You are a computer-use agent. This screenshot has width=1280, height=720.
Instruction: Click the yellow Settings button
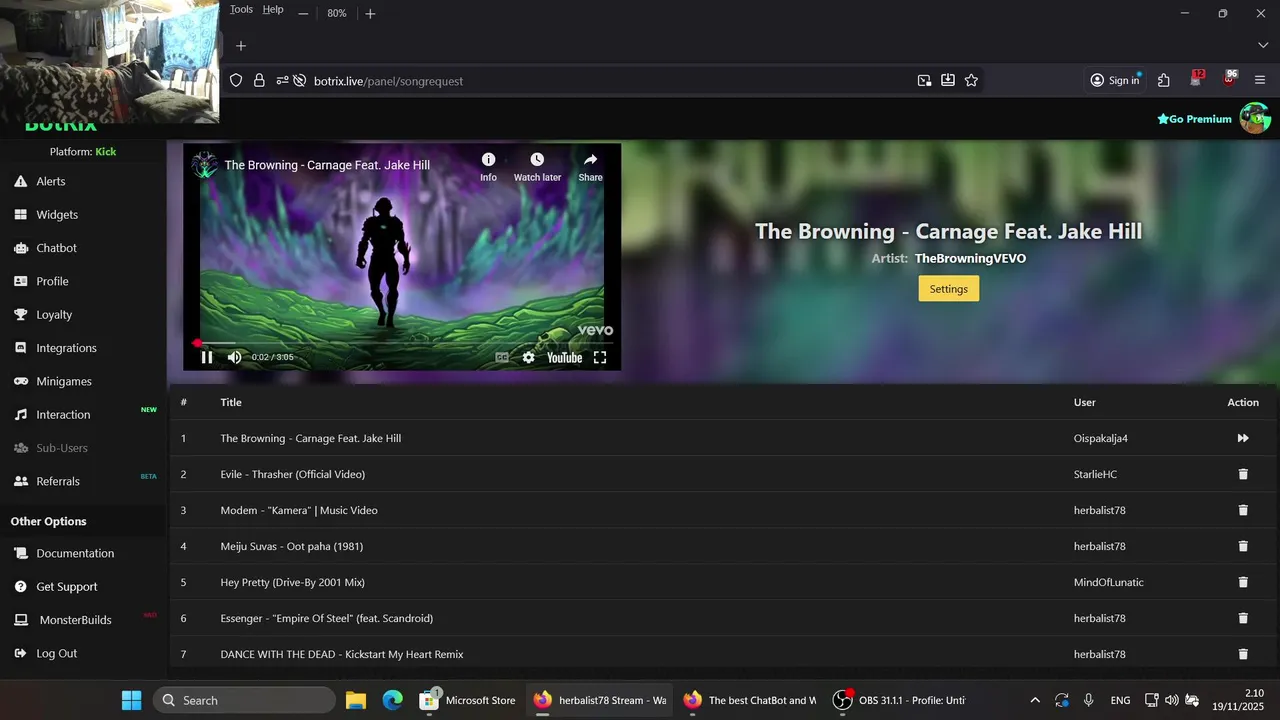coord(948,289)
